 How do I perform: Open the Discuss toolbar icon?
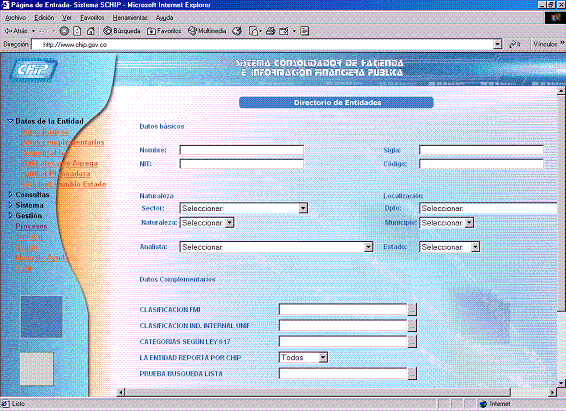(x=305, y=31)
